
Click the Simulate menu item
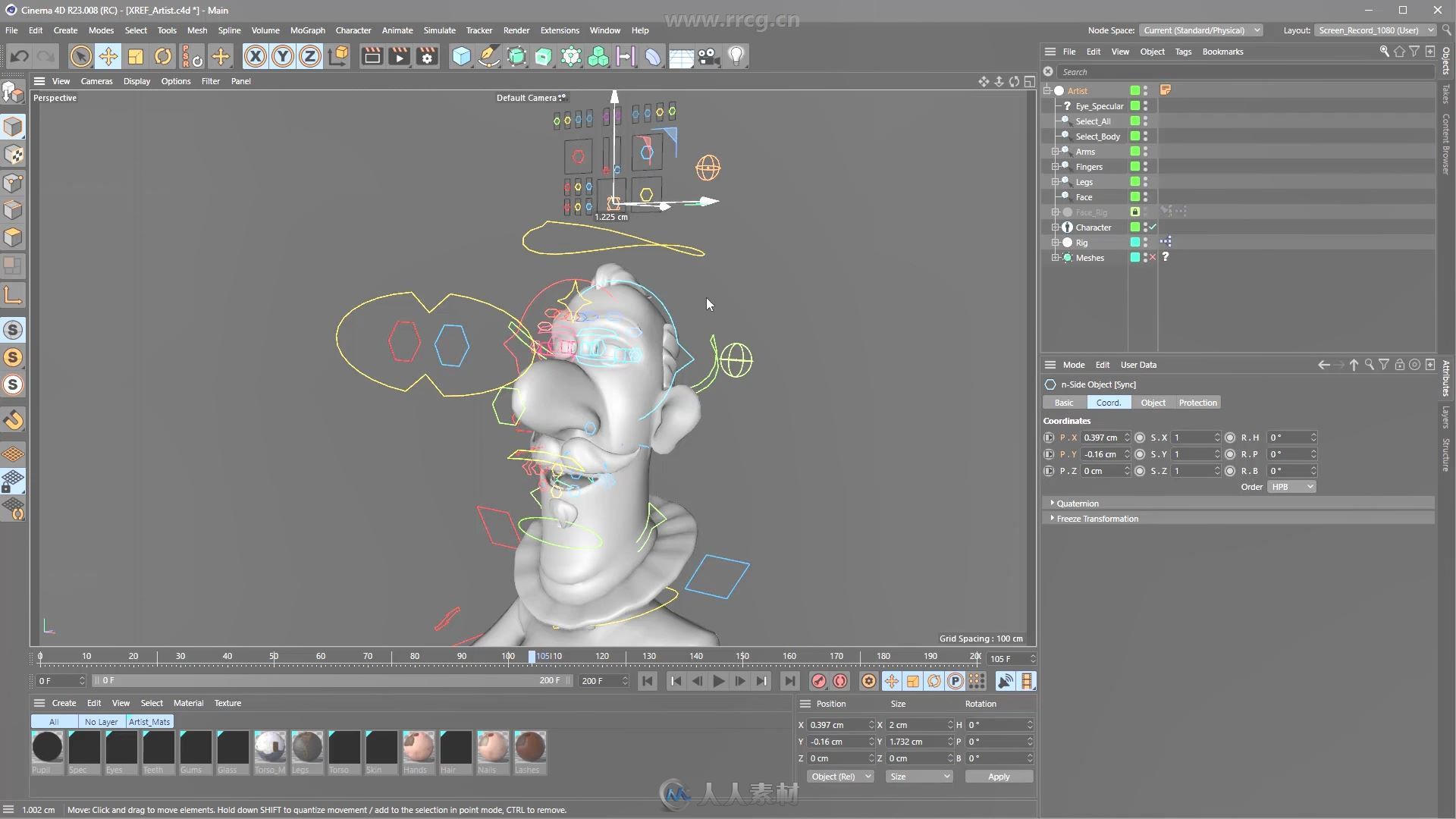coord(439,30)
